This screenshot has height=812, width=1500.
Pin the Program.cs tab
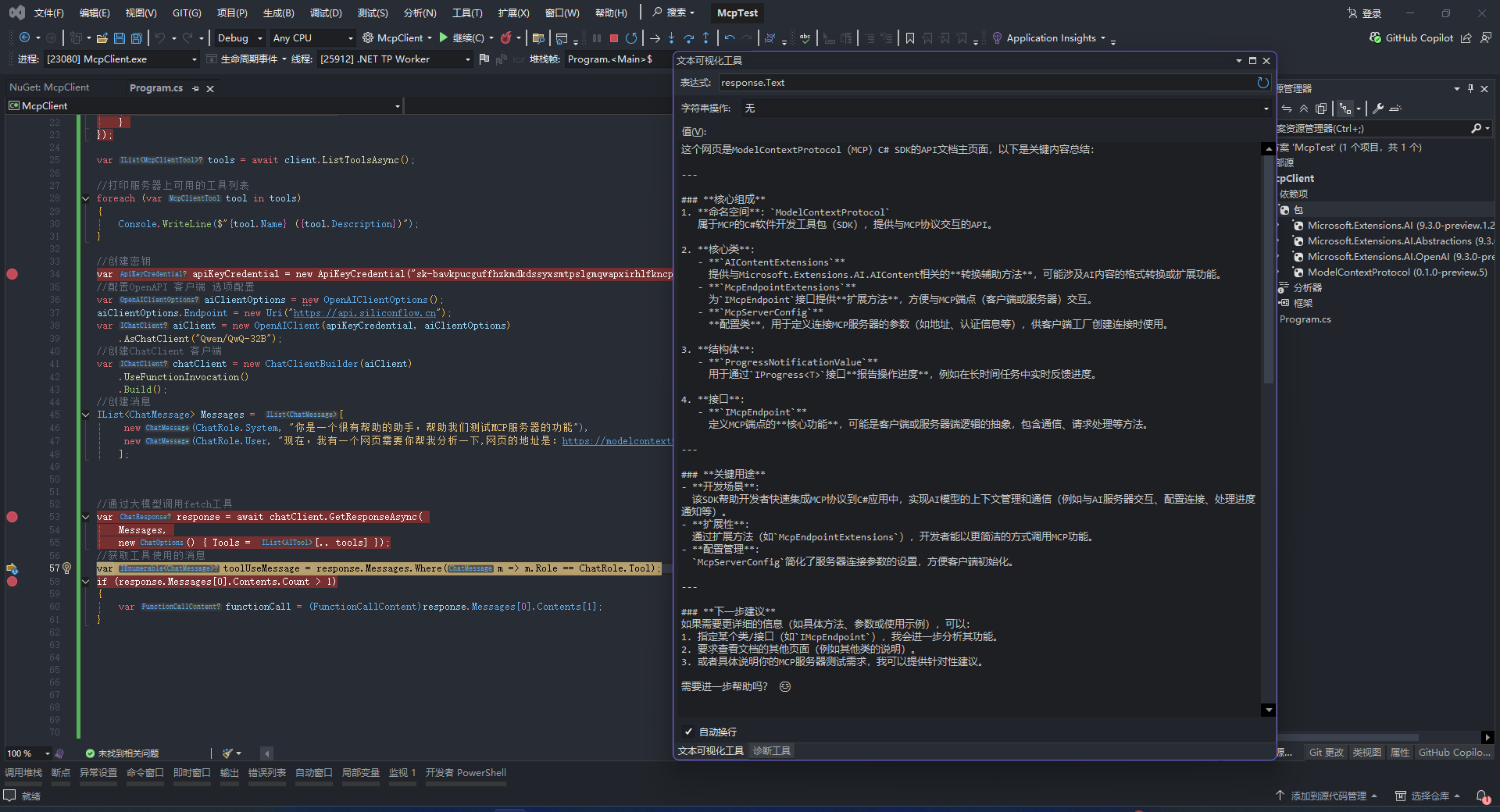click(x=195, y=88)
